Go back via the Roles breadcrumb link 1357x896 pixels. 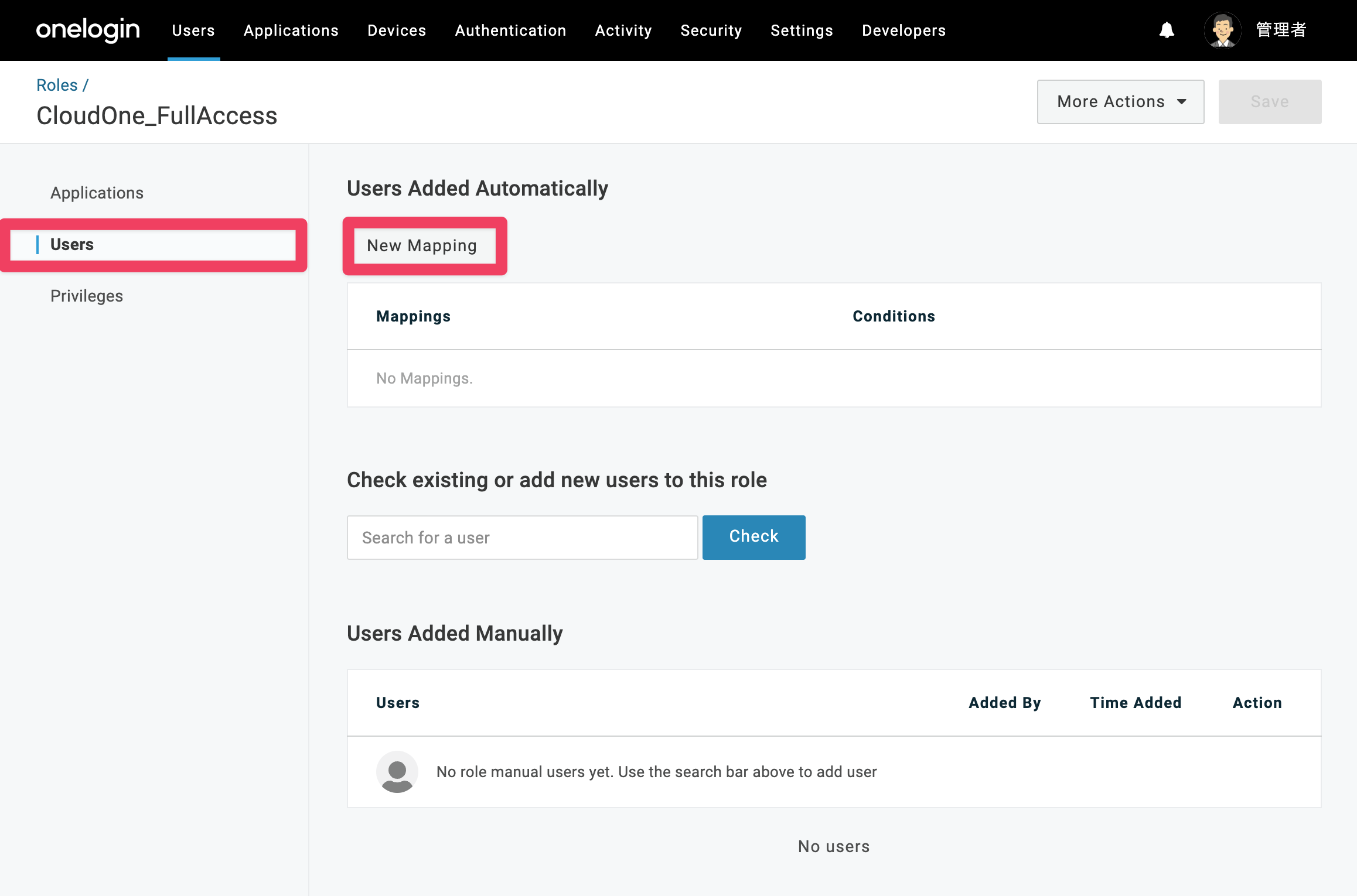57,85
